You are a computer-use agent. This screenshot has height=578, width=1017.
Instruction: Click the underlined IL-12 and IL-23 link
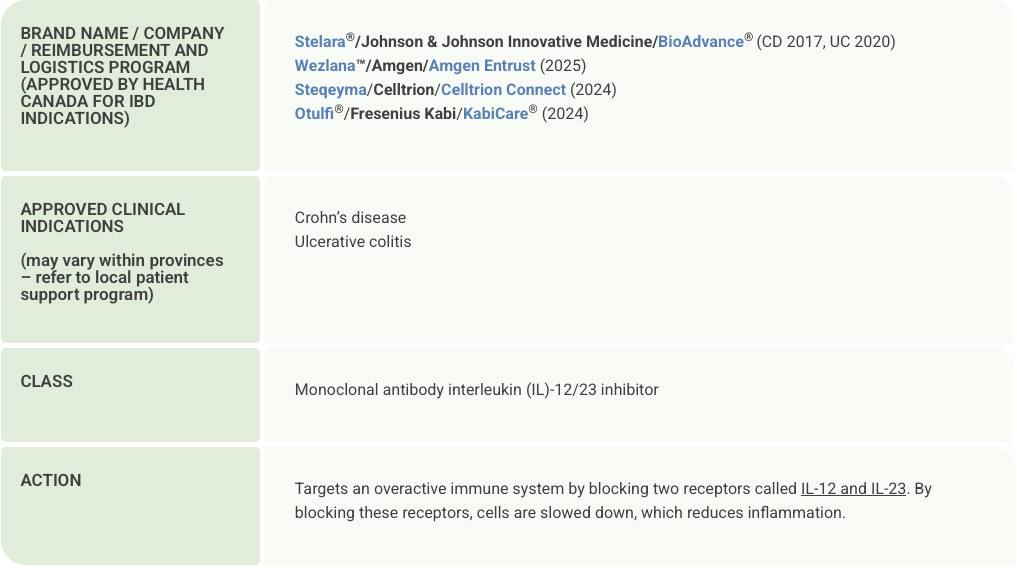[853, 489]
